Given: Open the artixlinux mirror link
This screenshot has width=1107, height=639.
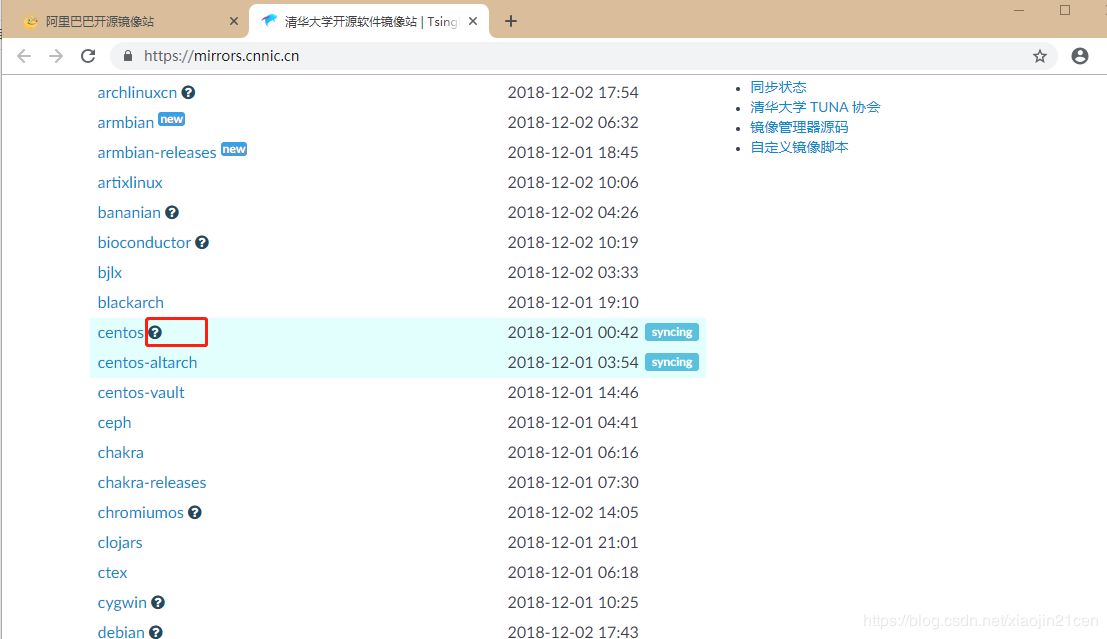Looking at the screenshot, I should pyautogui.click(x=130, y=183).
